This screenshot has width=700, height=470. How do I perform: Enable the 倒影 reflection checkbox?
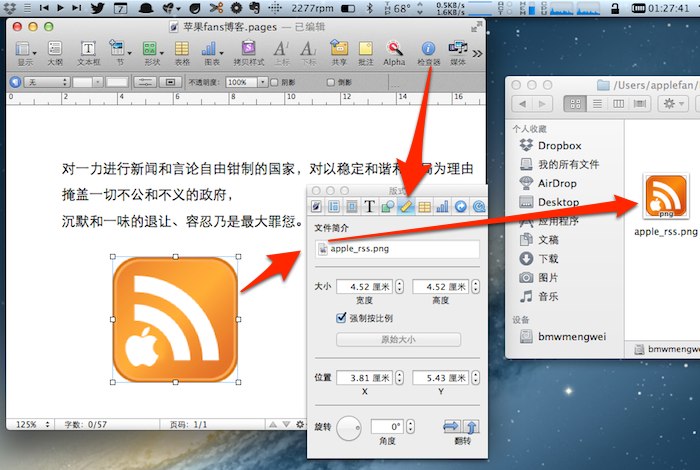(x=331, y=82)
